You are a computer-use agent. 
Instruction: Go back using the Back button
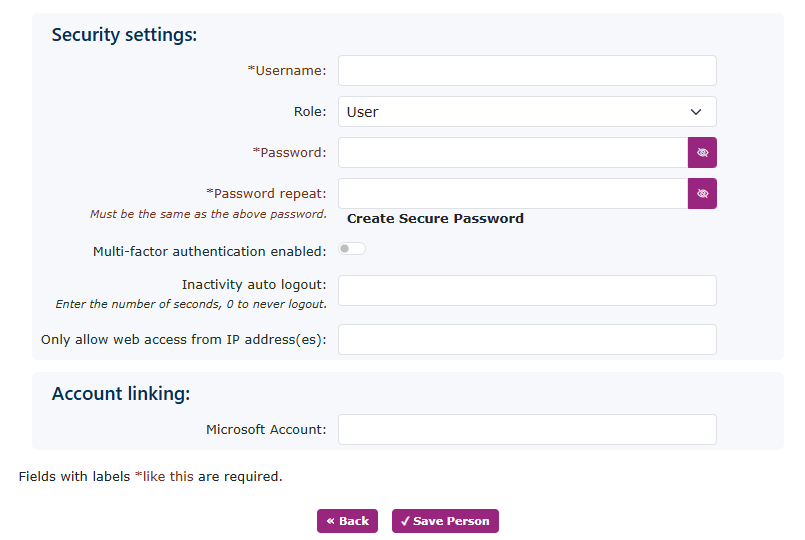(347, 521)
